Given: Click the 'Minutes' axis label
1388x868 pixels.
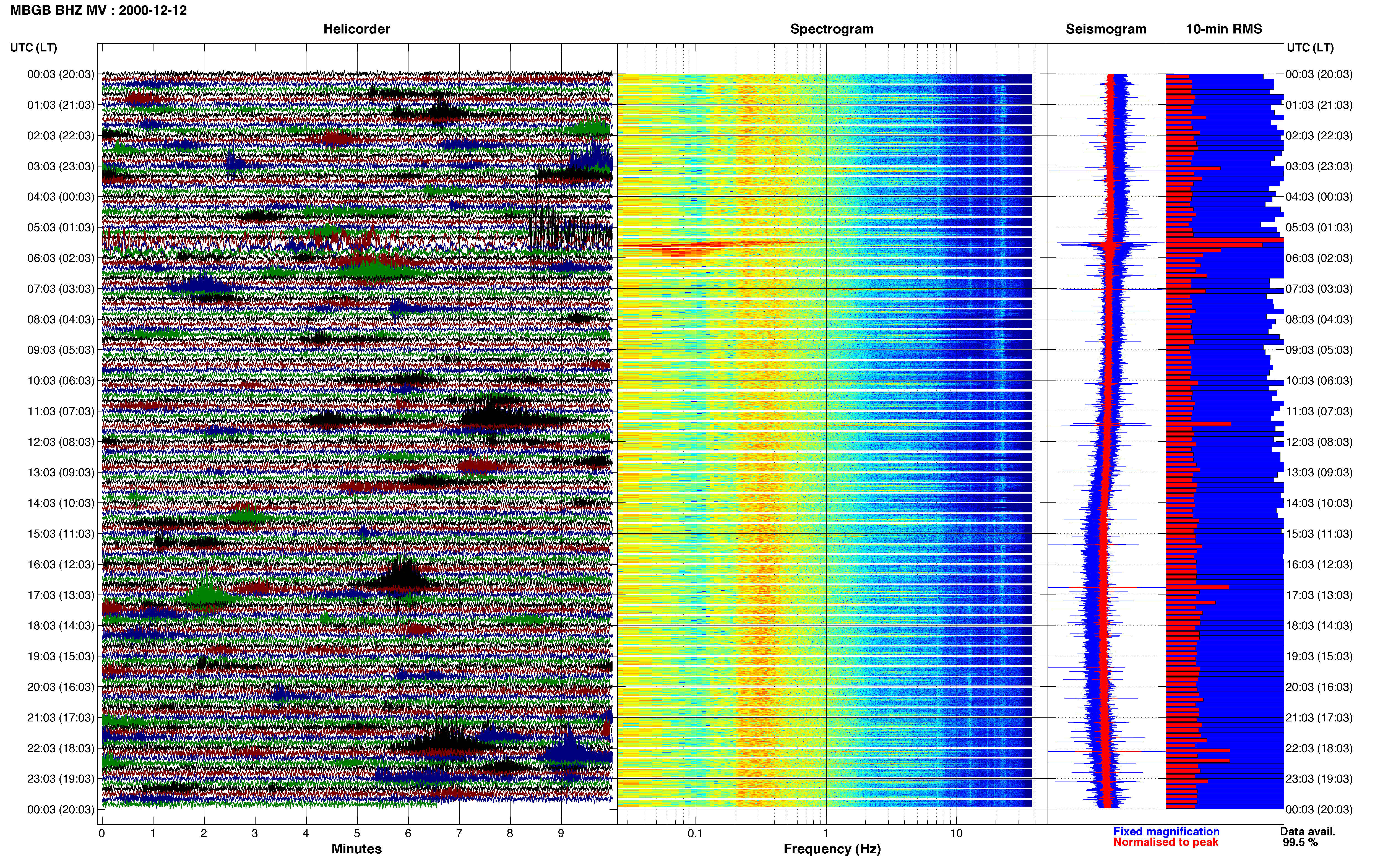Looking at the screenshot, I should [356, 848].
